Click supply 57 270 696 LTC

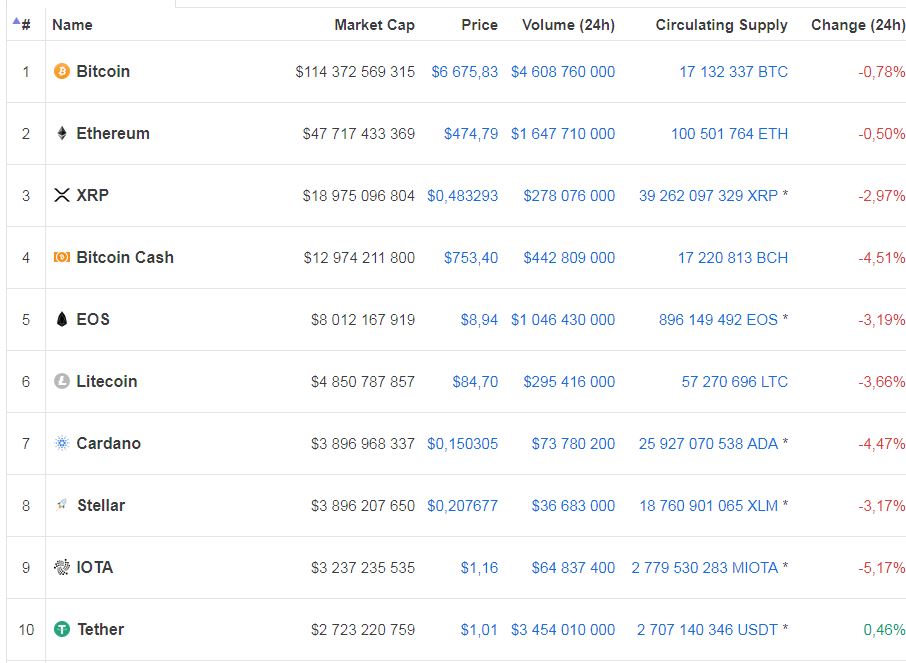(x=734, y=381)
